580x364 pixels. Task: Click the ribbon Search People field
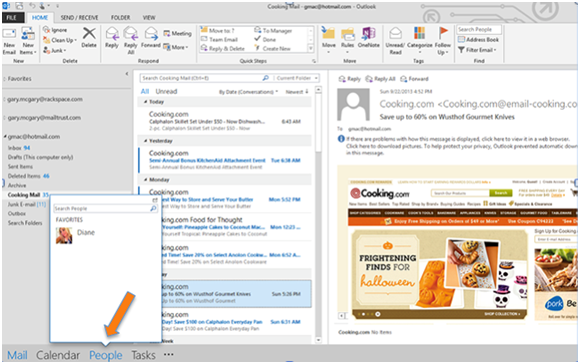[x=479, y=29]
